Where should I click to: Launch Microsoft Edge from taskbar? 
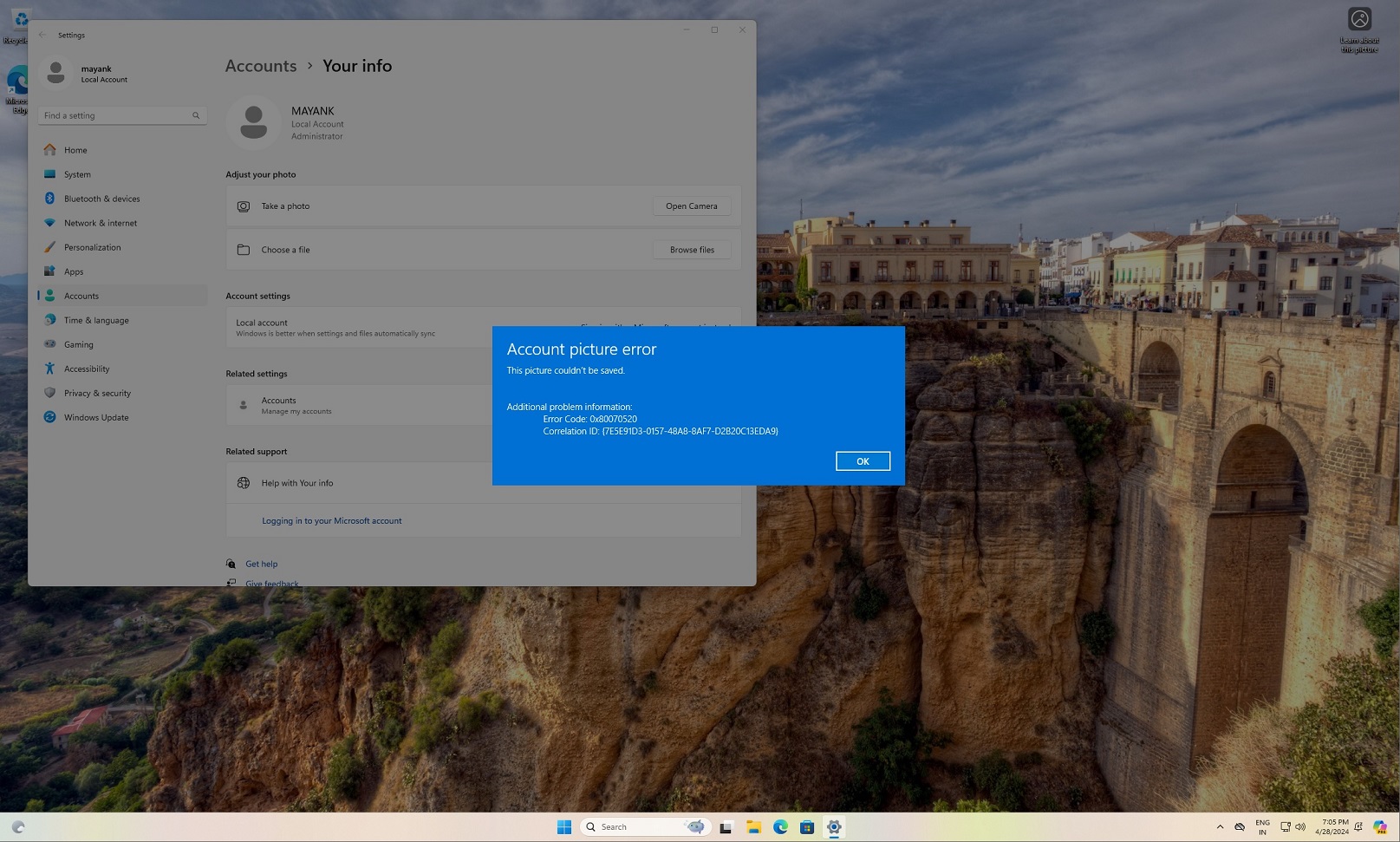point(780,827)
